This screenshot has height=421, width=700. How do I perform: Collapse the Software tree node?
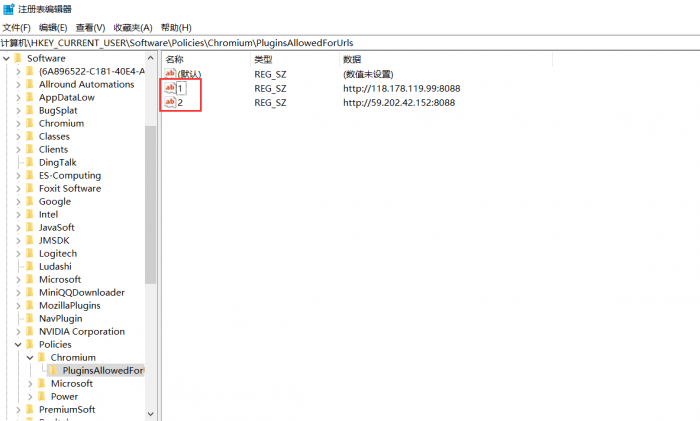[6, 58]
